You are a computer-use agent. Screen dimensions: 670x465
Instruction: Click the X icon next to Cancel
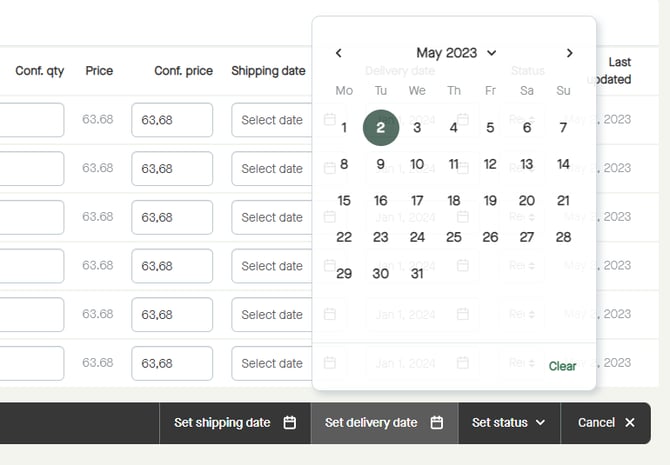pos(630,423)
